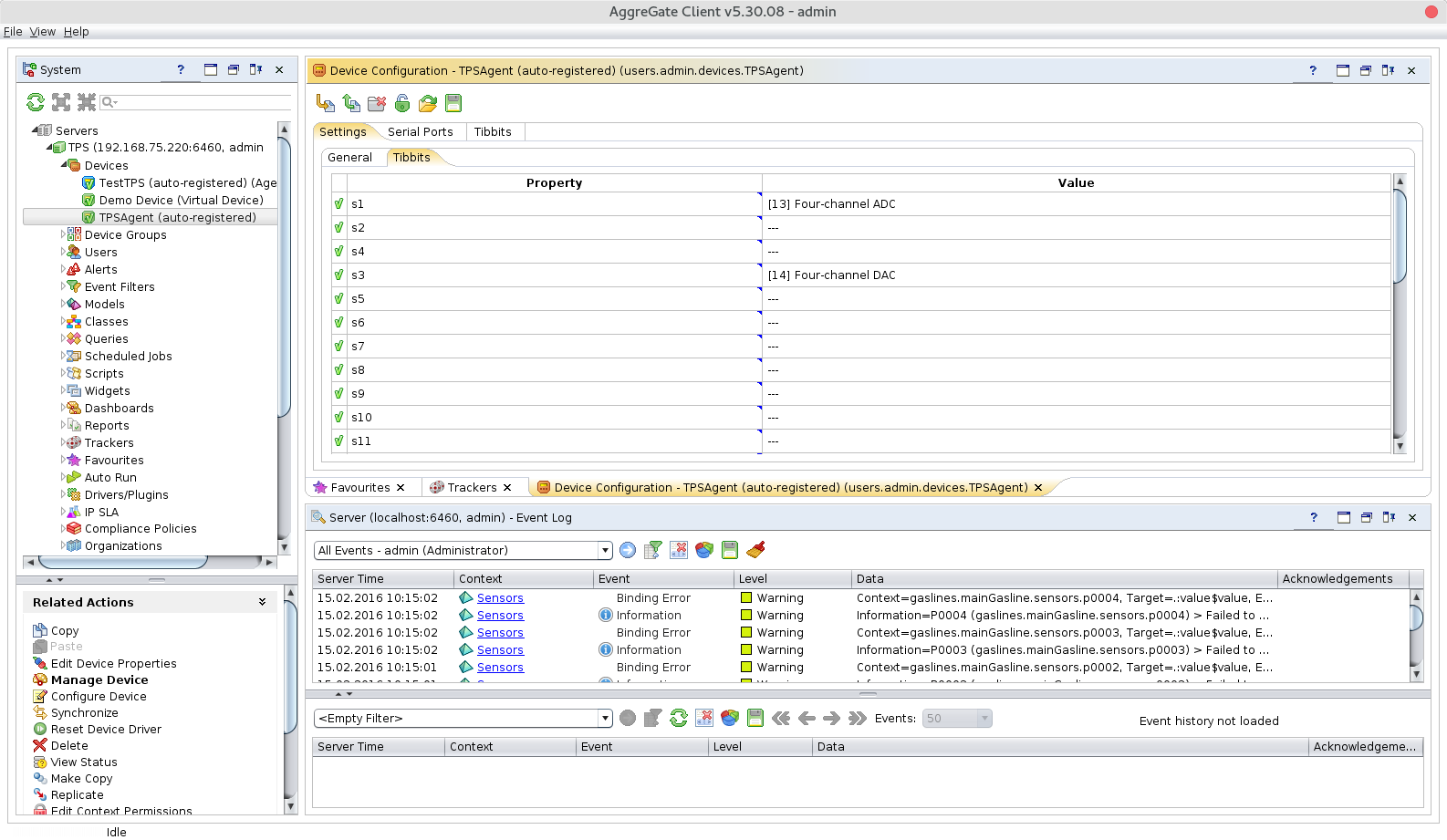Image resolution: width=1447 pixels, height=840 pixels.
Task: Toggle the check mark on row s6
Action: [339, 322]
